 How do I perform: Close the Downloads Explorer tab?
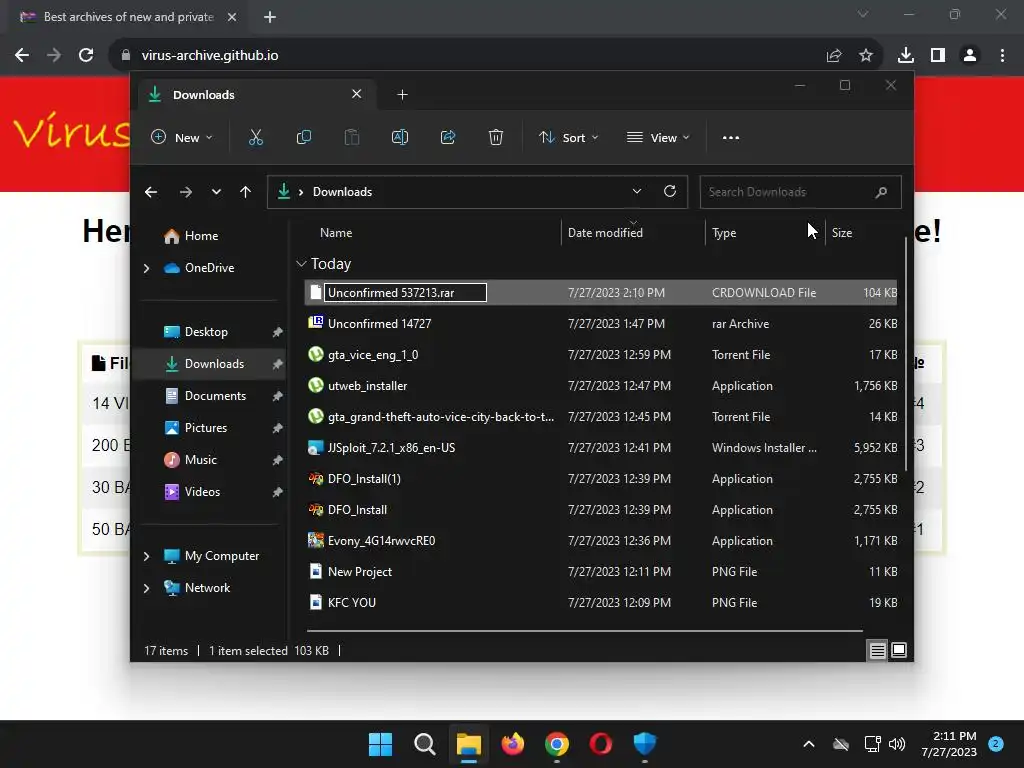click(x=357, y=94)
